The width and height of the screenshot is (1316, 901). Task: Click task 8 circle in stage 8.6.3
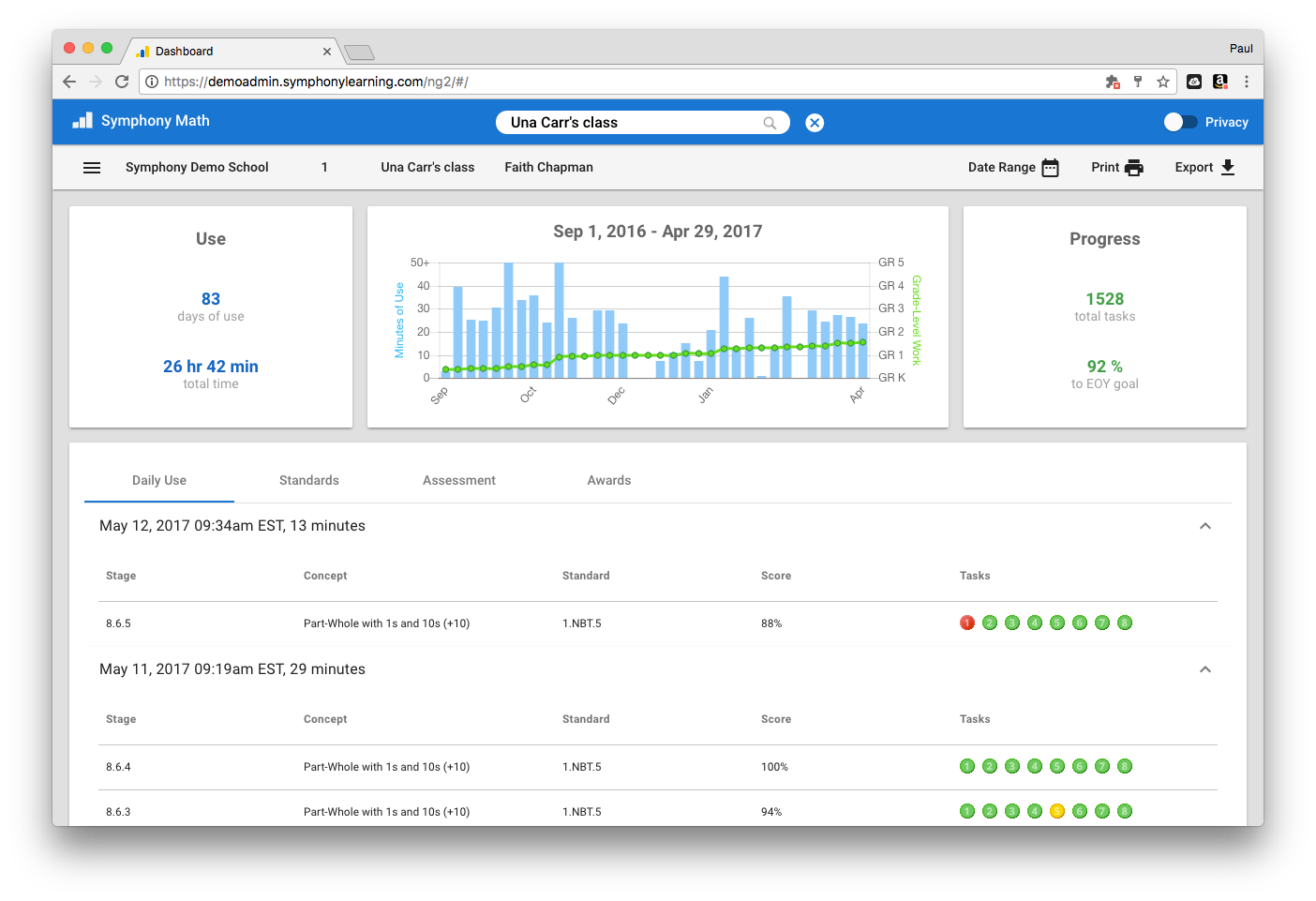(1125, 811)
